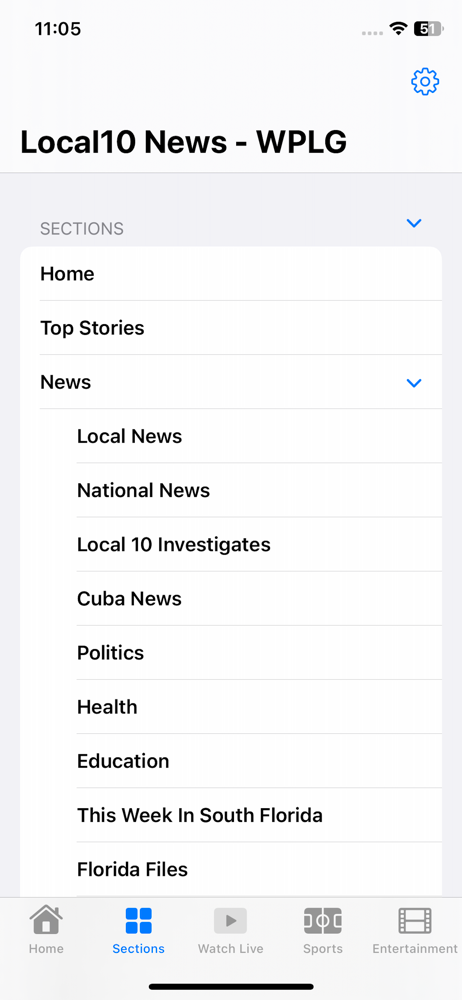Tap the Entertainment film strip icon
This screenshot has width=462, height=1000.
tap(415, 921)
